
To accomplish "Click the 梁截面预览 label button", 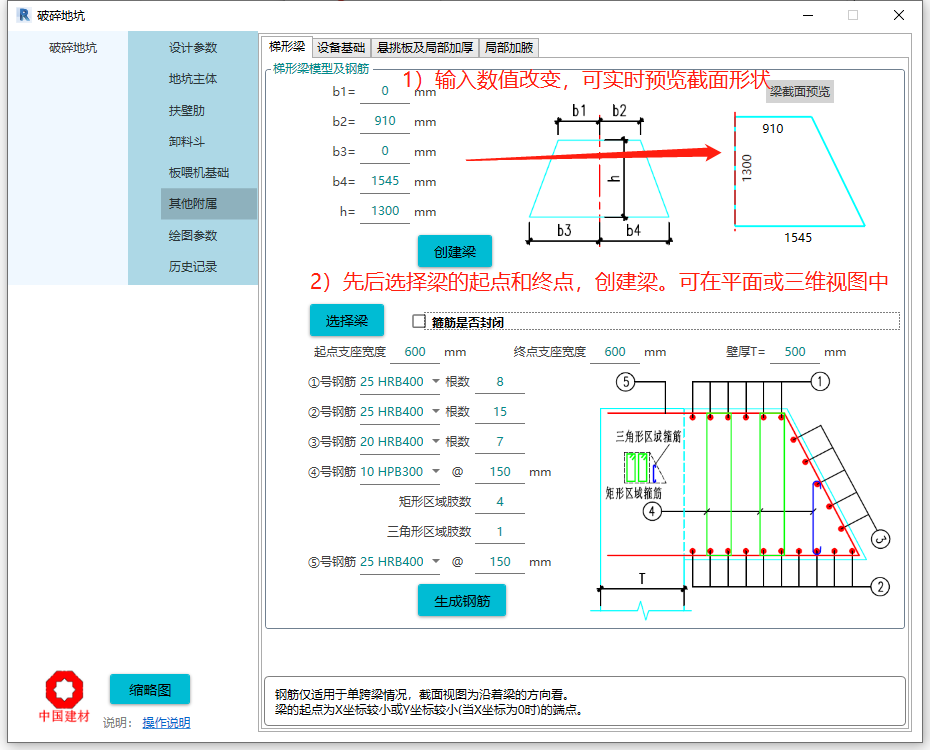I will 800,91.
